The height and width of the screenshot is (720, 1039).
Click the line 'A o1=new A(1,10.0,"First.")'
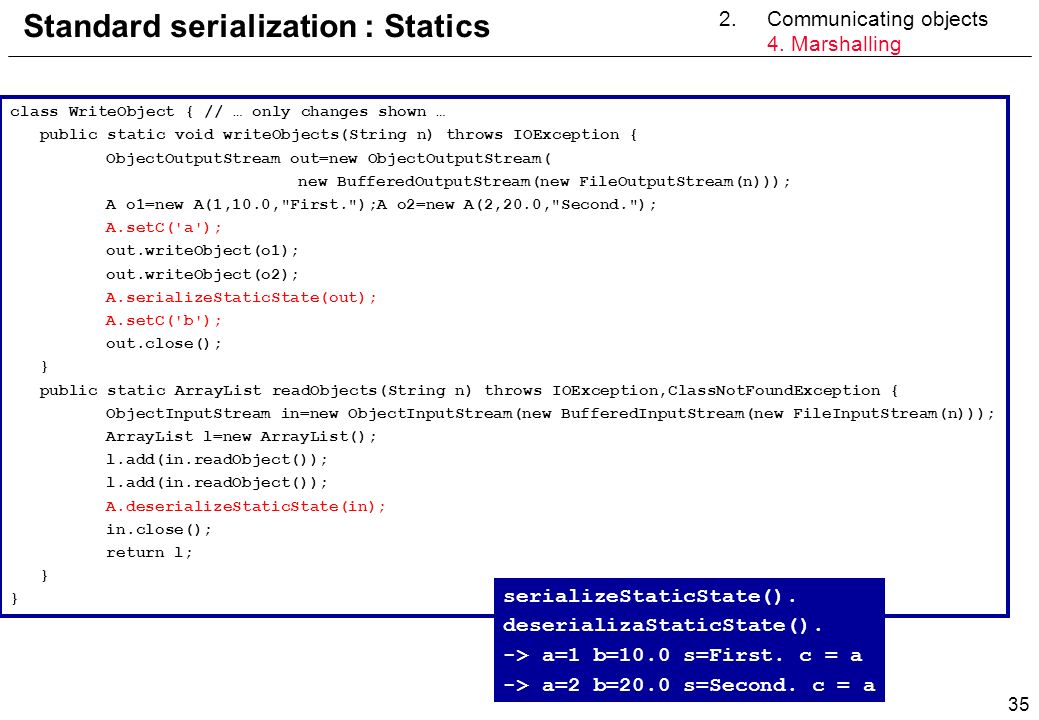[381, 205]
